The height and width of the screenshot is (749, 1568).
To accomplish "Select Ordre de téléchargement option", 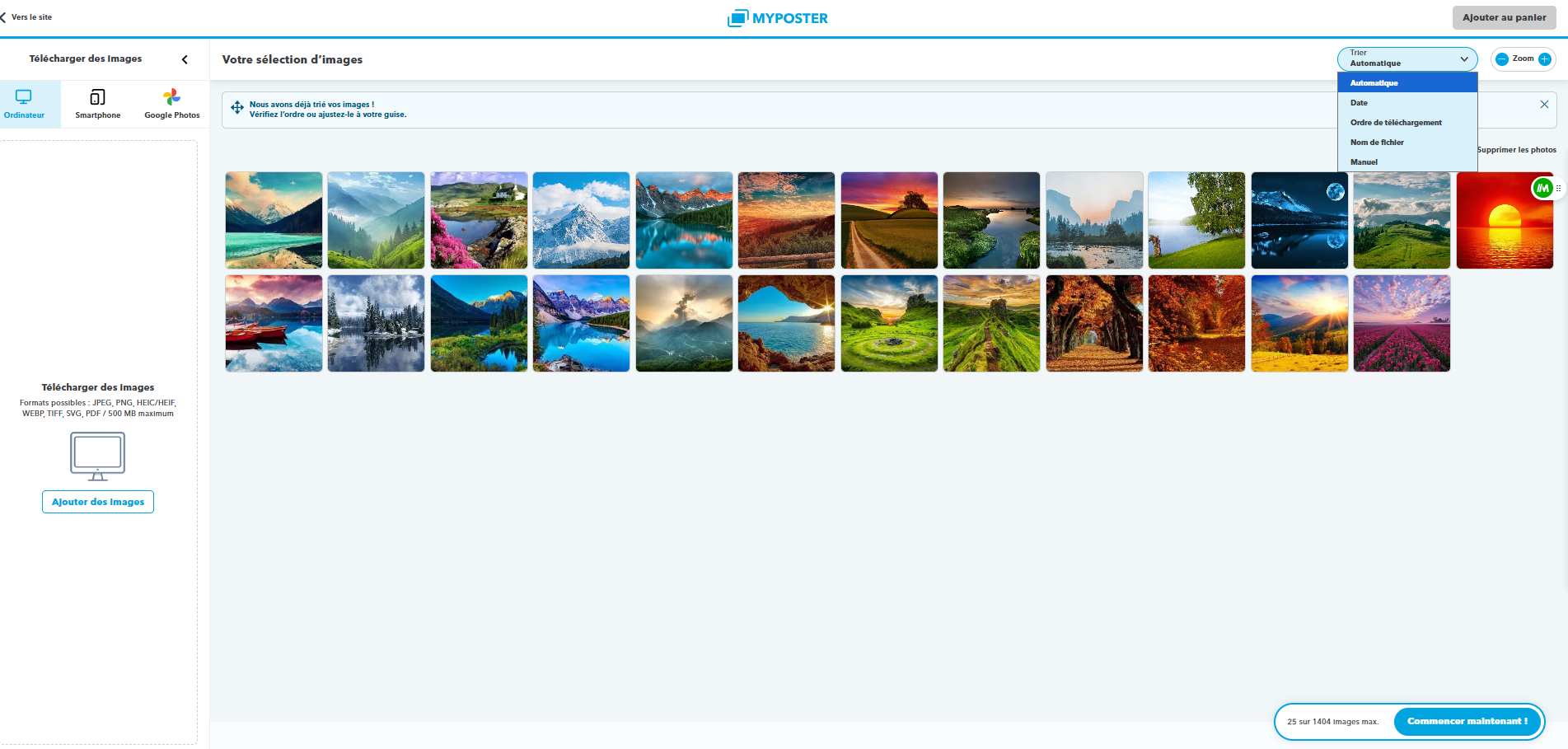I will (1396, 123).
